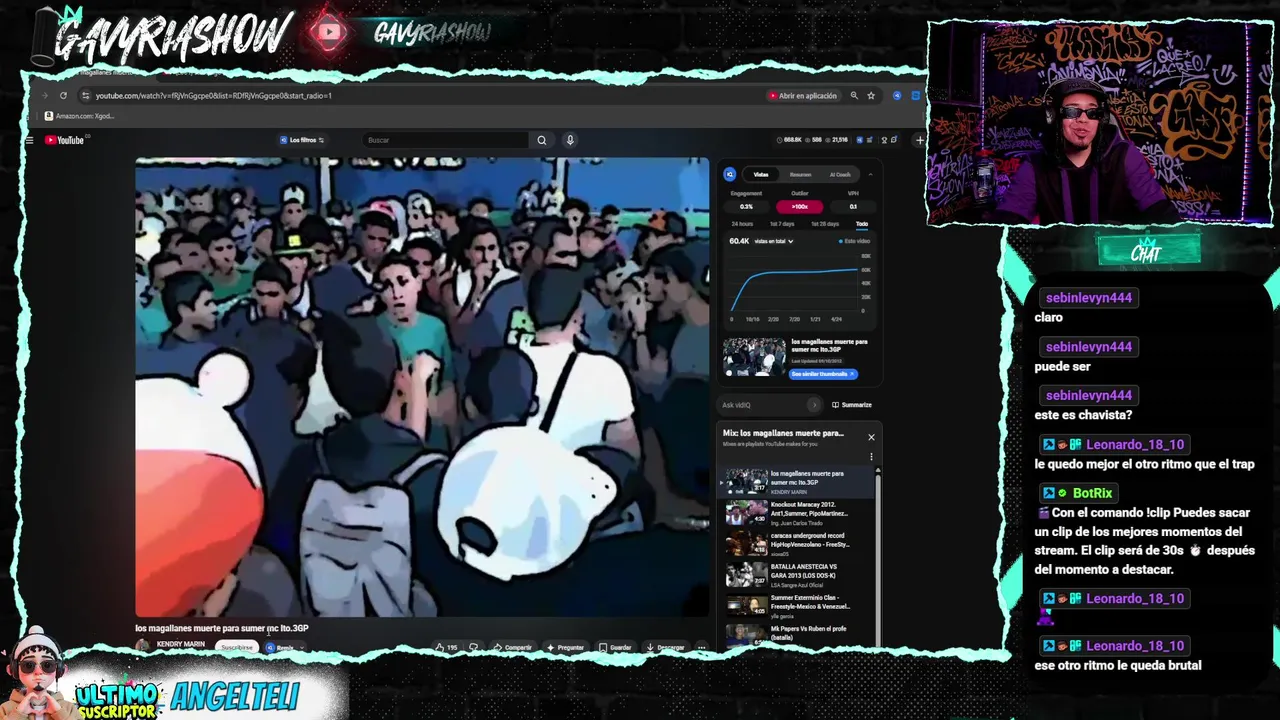Open more actions three dots below video
1280x720 pixels.
[x=701, y=647]
